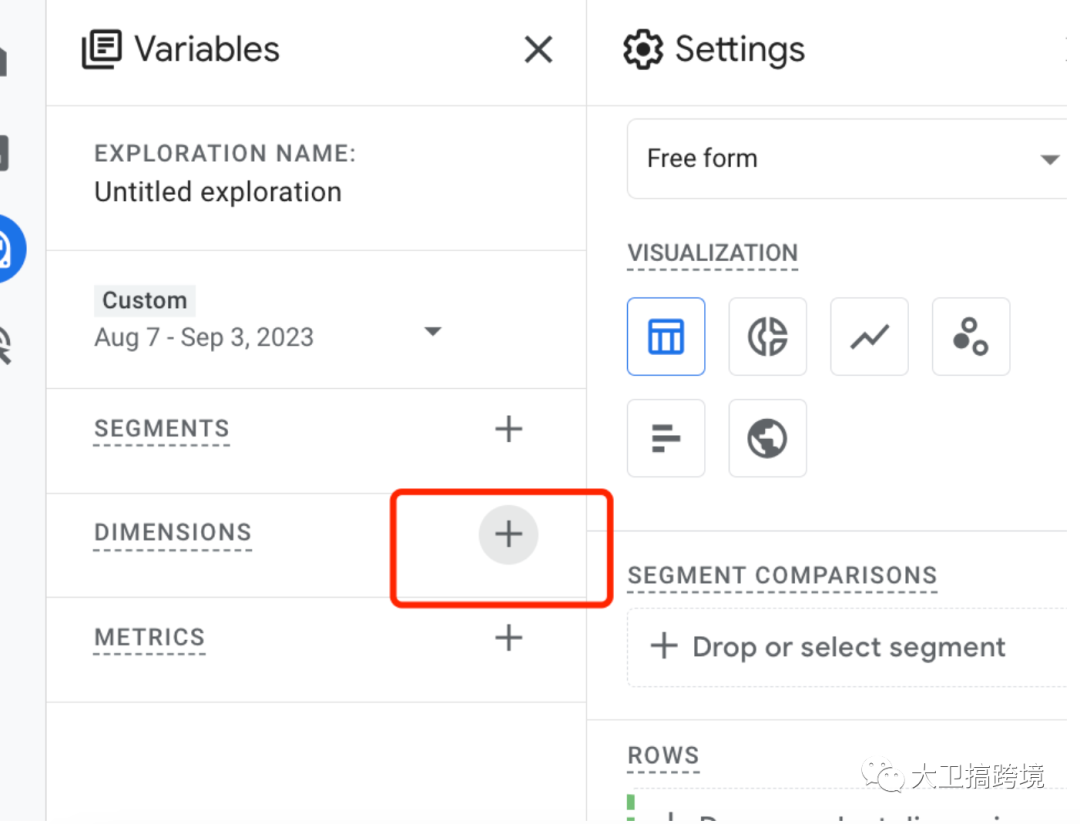The height and width of the screenshot is (824, 1080).
Task: Click the METRICS section label
Action: click(149, 638)
